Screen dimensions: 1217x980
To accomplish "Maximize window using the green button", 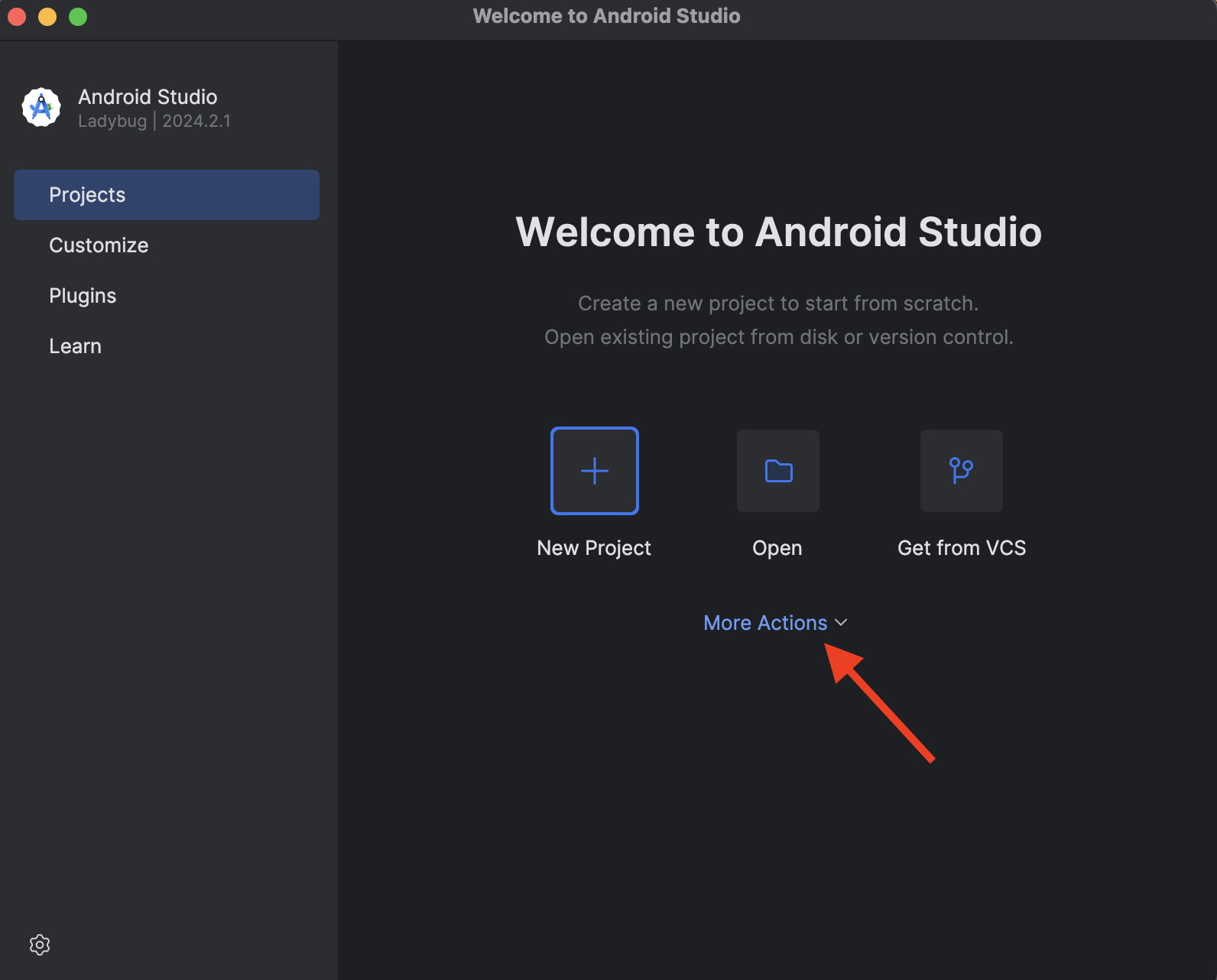I will pyautogui.click(x=78, y=17).
